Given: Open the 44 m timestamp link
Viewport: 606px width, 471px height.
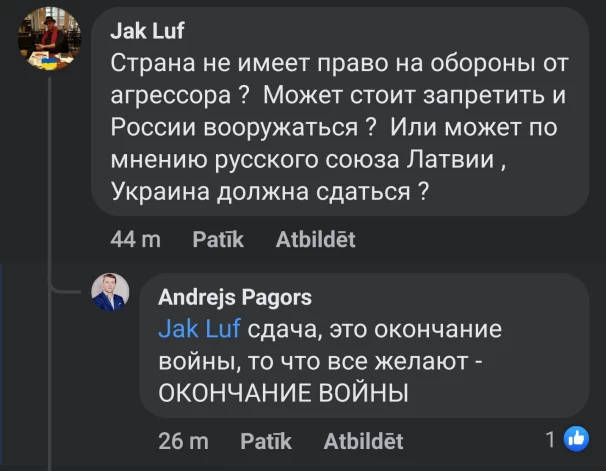Looking at the screenshot, I should tap(135, 239).
